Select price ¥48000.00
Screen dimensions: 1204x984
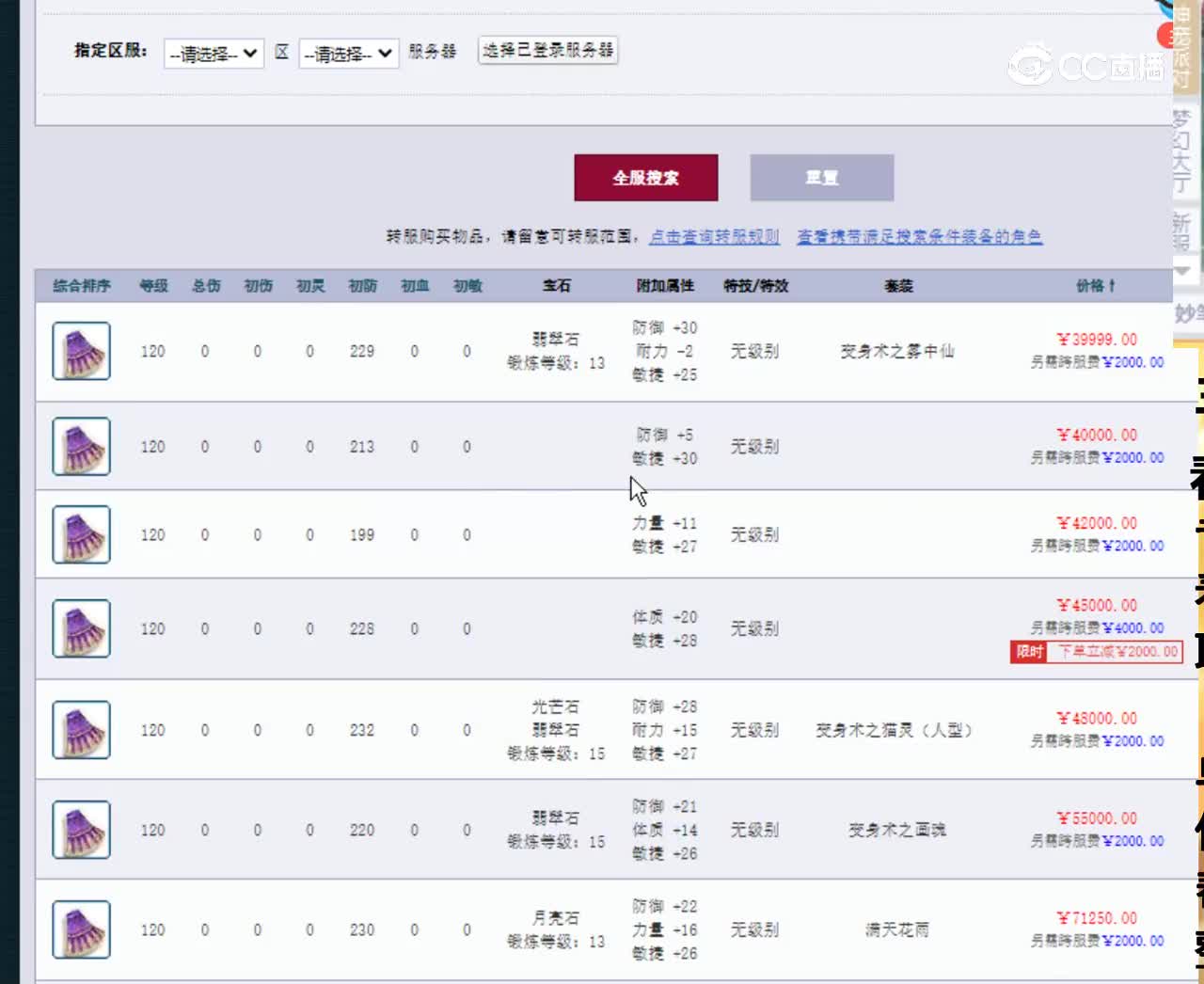1097,719
